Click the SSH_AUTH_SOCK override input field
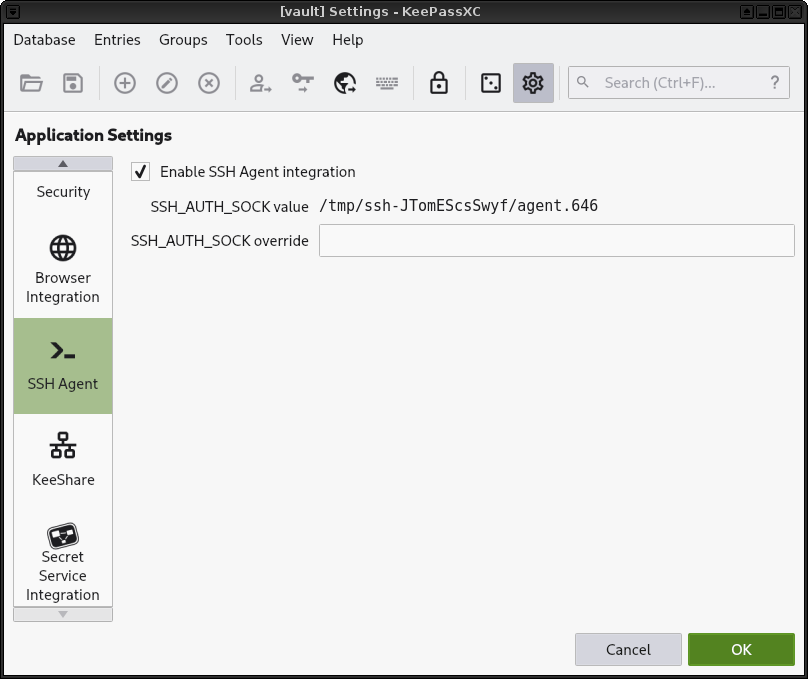This screenshot has height=679, width=808. pyautogui.click(x=557, y=240)
